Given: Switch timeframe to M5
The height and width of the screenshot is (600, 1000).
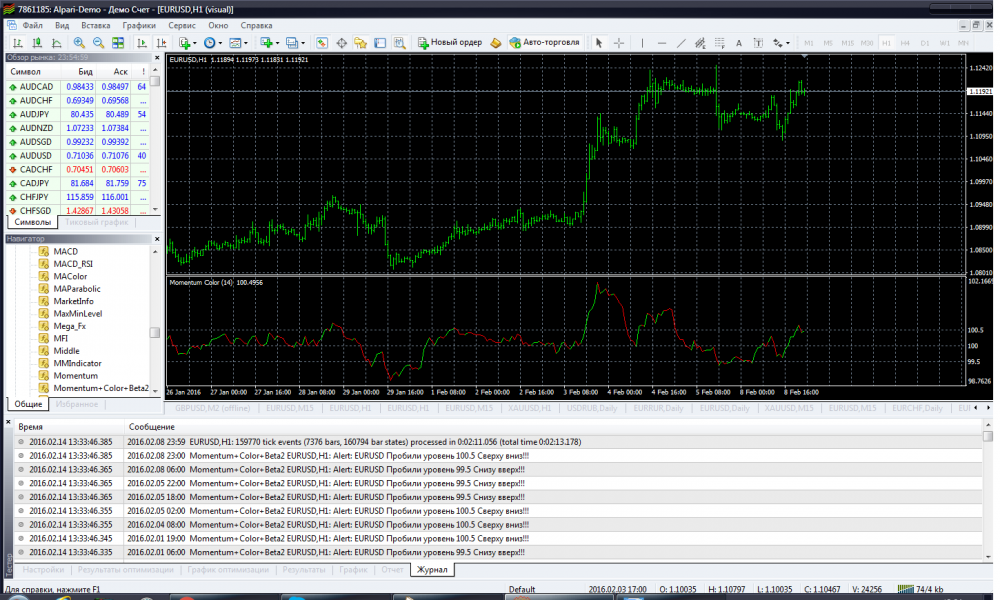Looking at the screenshot, I should pos(828,43).
